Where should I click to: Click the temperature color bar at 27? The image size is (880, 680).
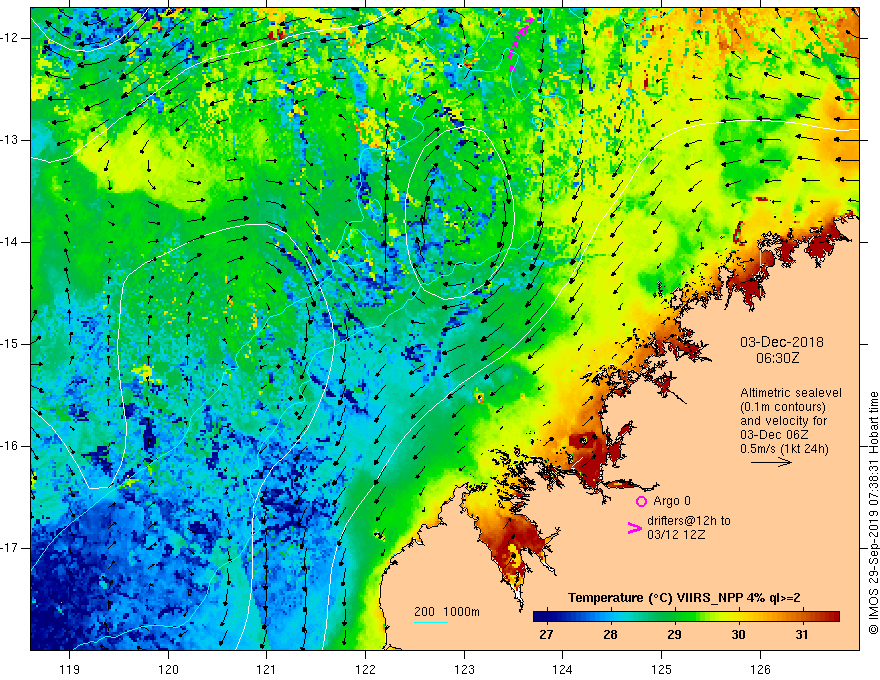pos(546,617)
